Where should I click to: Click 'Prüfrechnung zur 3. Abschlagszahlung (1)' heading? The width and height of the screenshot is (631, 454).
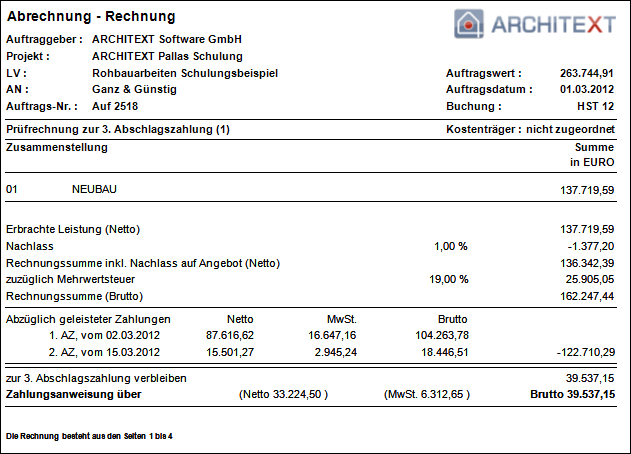coord(118,130)
